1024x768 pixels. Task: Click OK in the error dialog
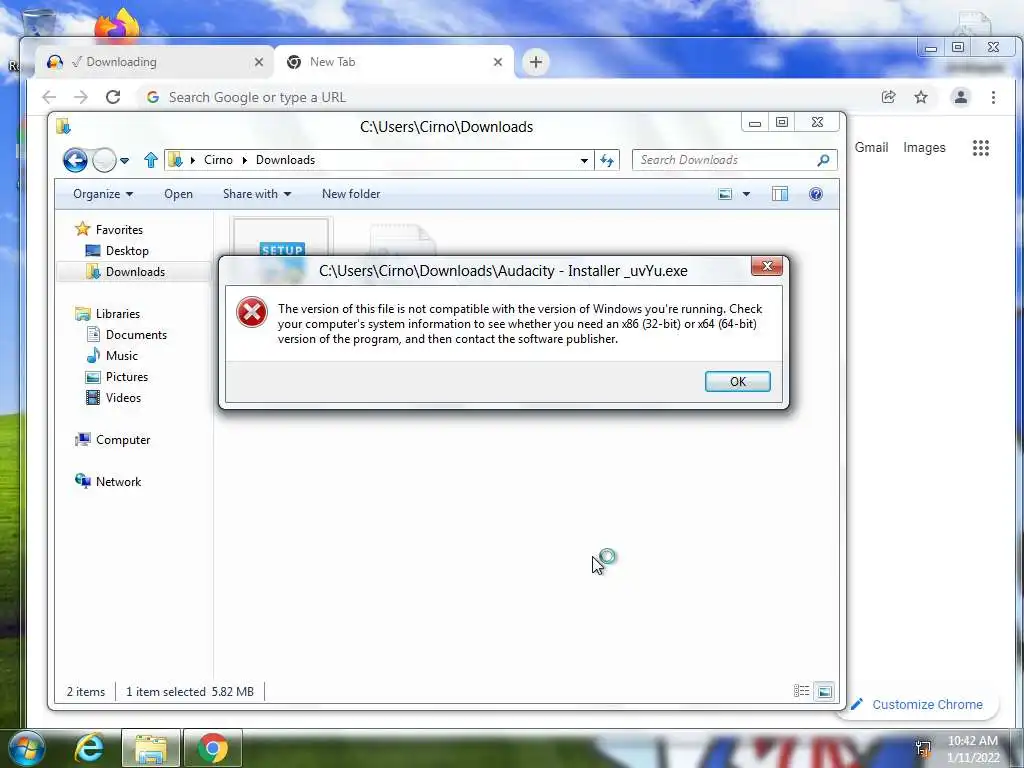tap(737, 381)
